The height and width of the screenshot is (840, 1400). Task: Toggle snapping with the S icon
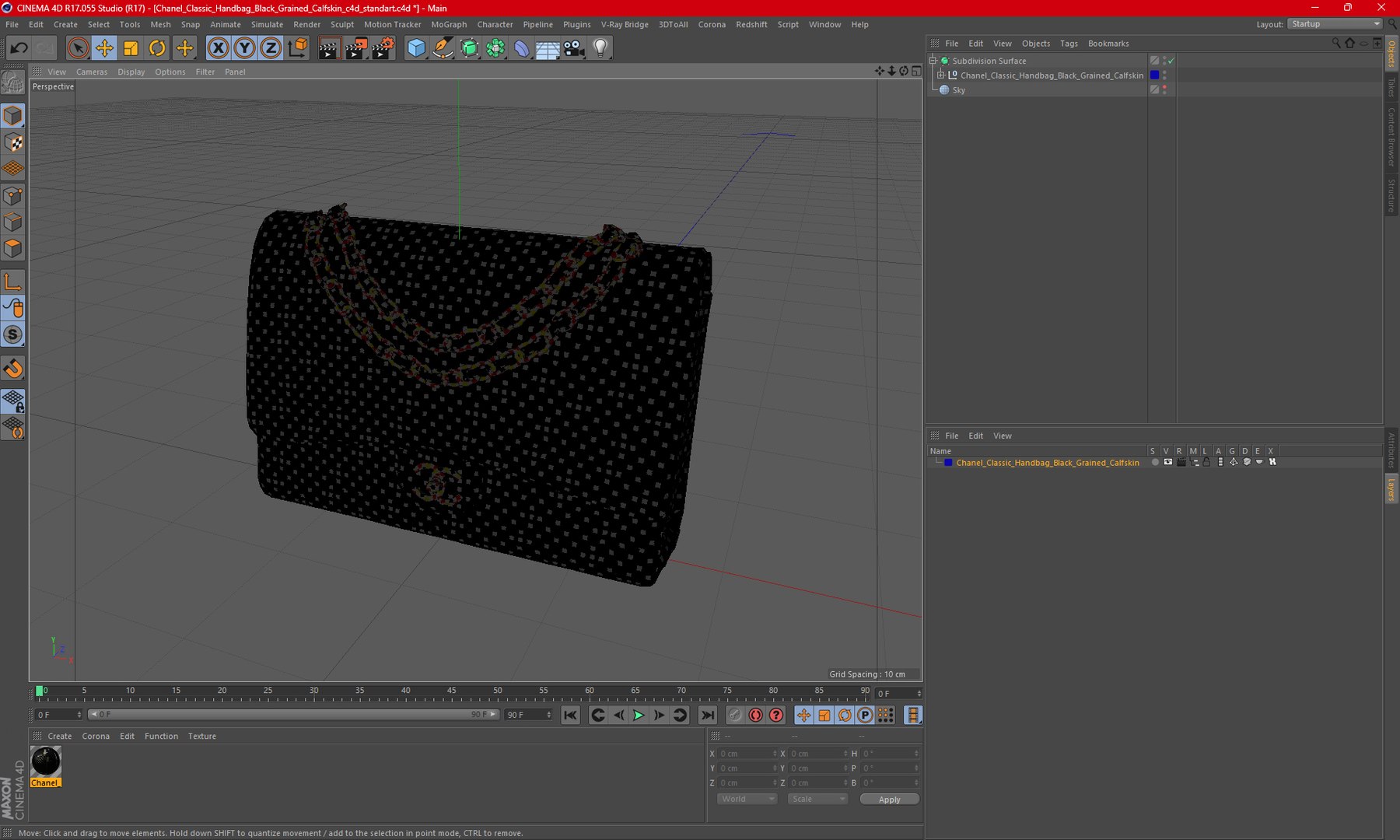pos(13,335)
